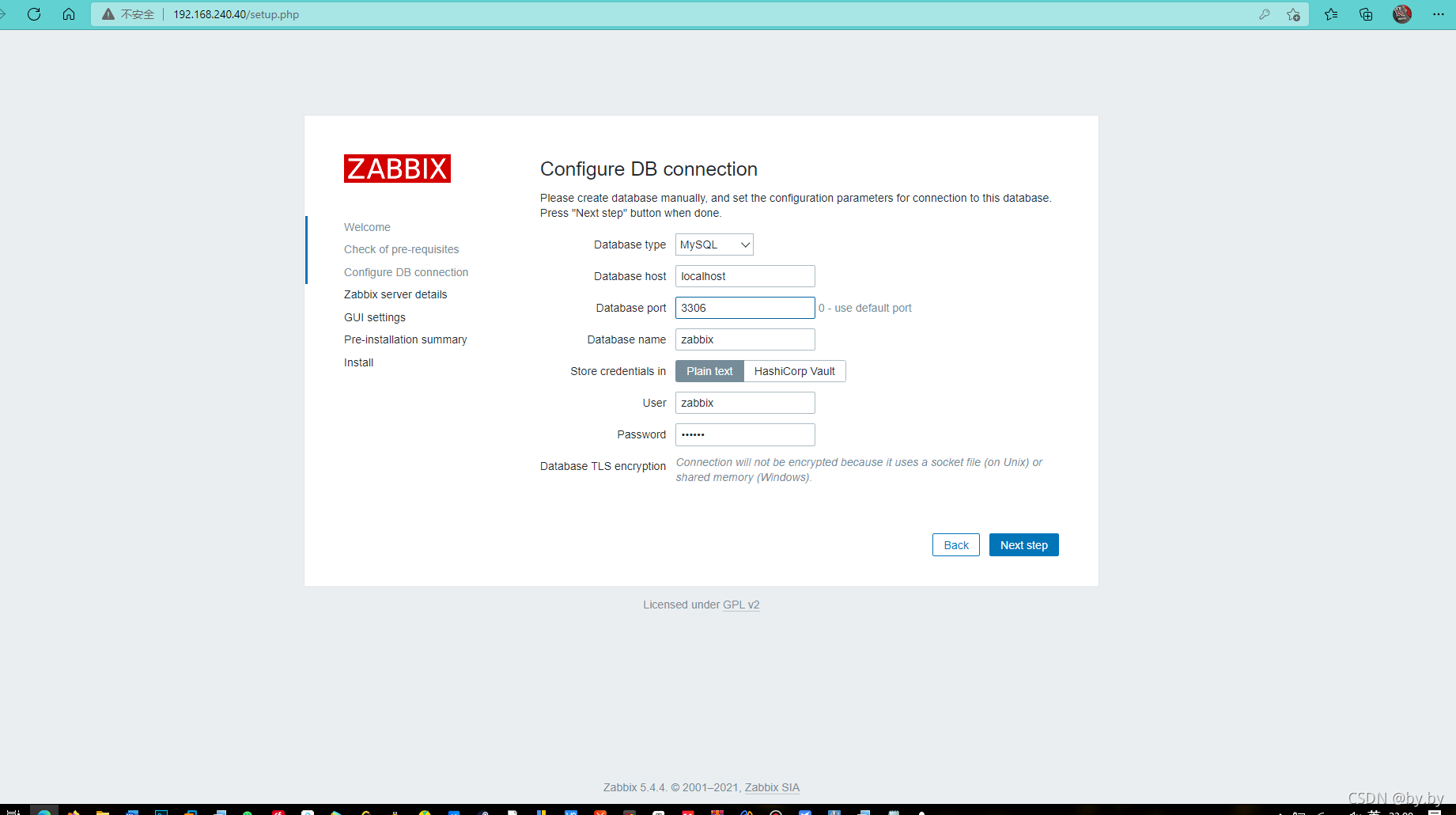
Task: Click the Database port field
Action: (x=745, y=308)
